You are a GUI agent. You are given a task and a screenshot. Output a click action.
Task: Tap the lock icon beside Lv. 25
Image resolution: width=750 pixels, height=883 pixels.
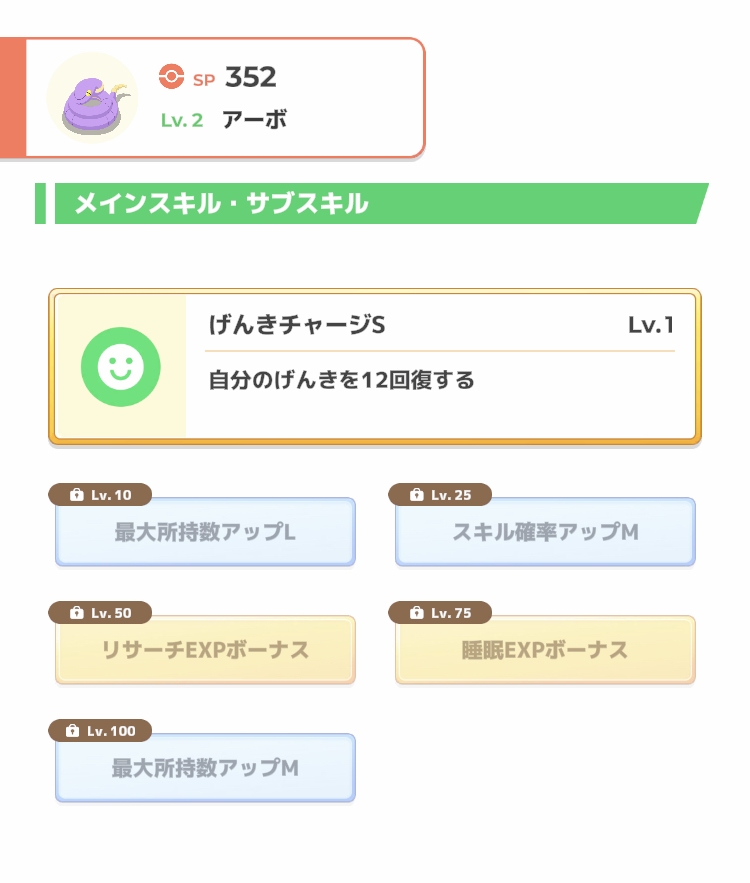(x=416, y=495)
